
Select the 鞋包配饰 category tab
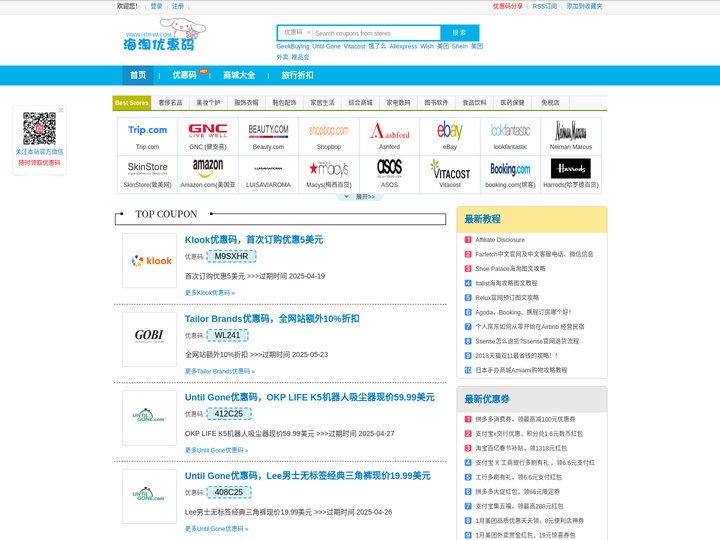285,103
